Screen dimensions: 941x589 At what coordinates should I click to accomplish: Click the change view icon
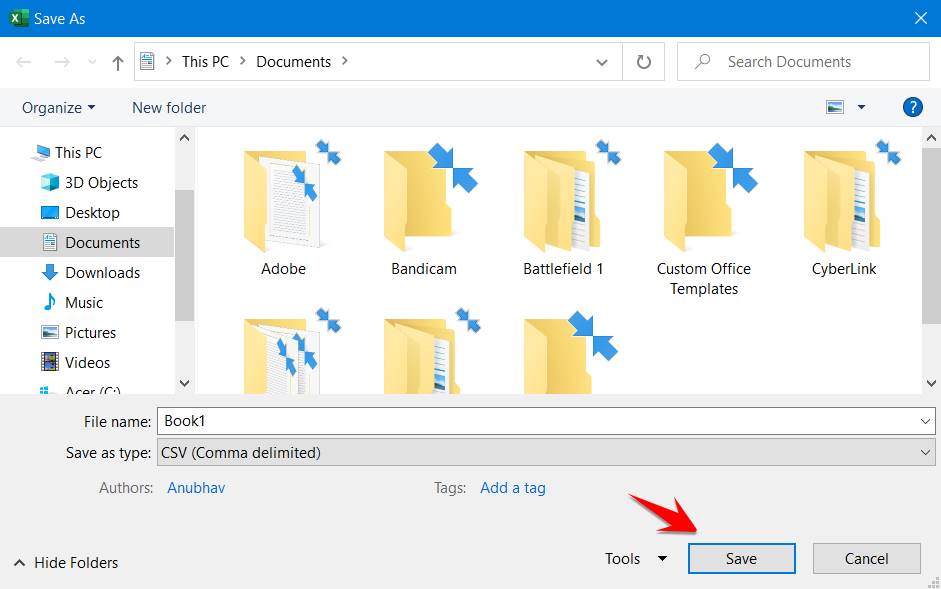(835, 107)
